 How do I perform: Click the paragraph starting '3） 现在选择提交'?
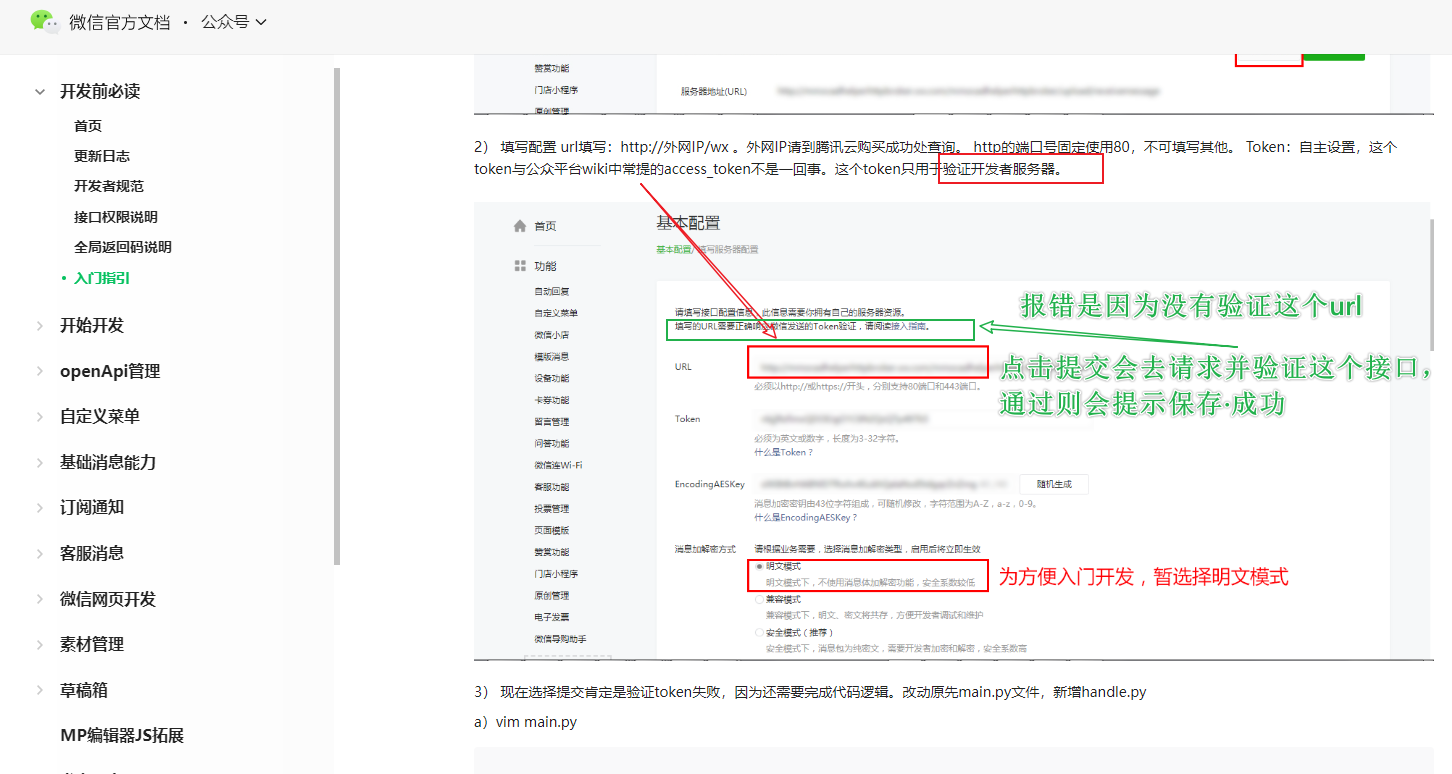(x=810, y=692)
